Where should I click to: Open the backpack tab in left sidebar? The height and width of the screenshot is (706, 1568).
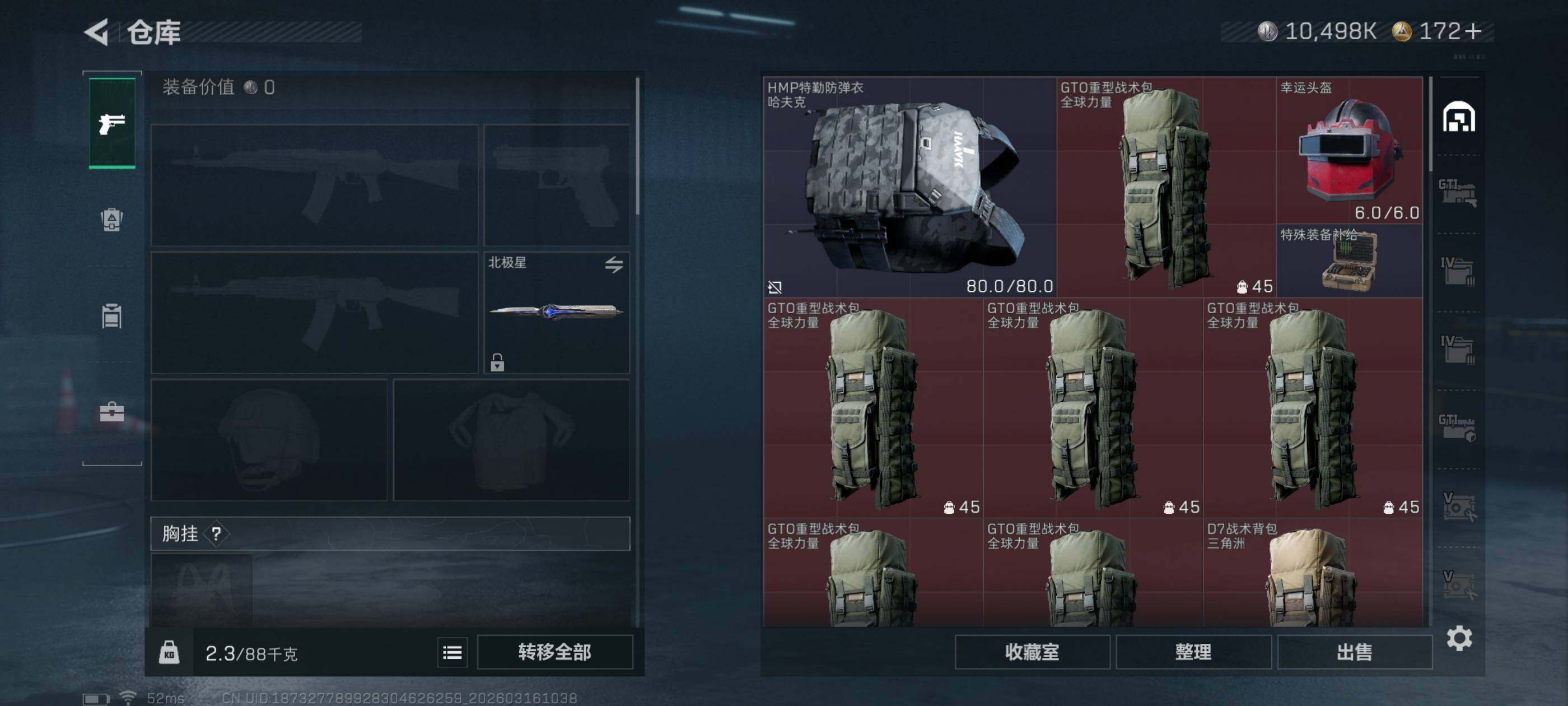pos(112,219)
